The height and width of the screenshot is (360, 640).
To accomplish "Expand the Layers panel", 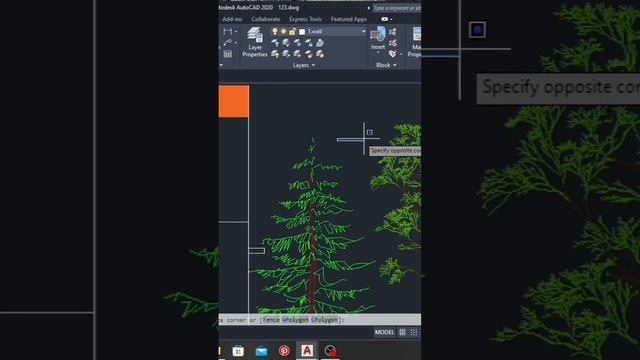I will coord(304,65).
